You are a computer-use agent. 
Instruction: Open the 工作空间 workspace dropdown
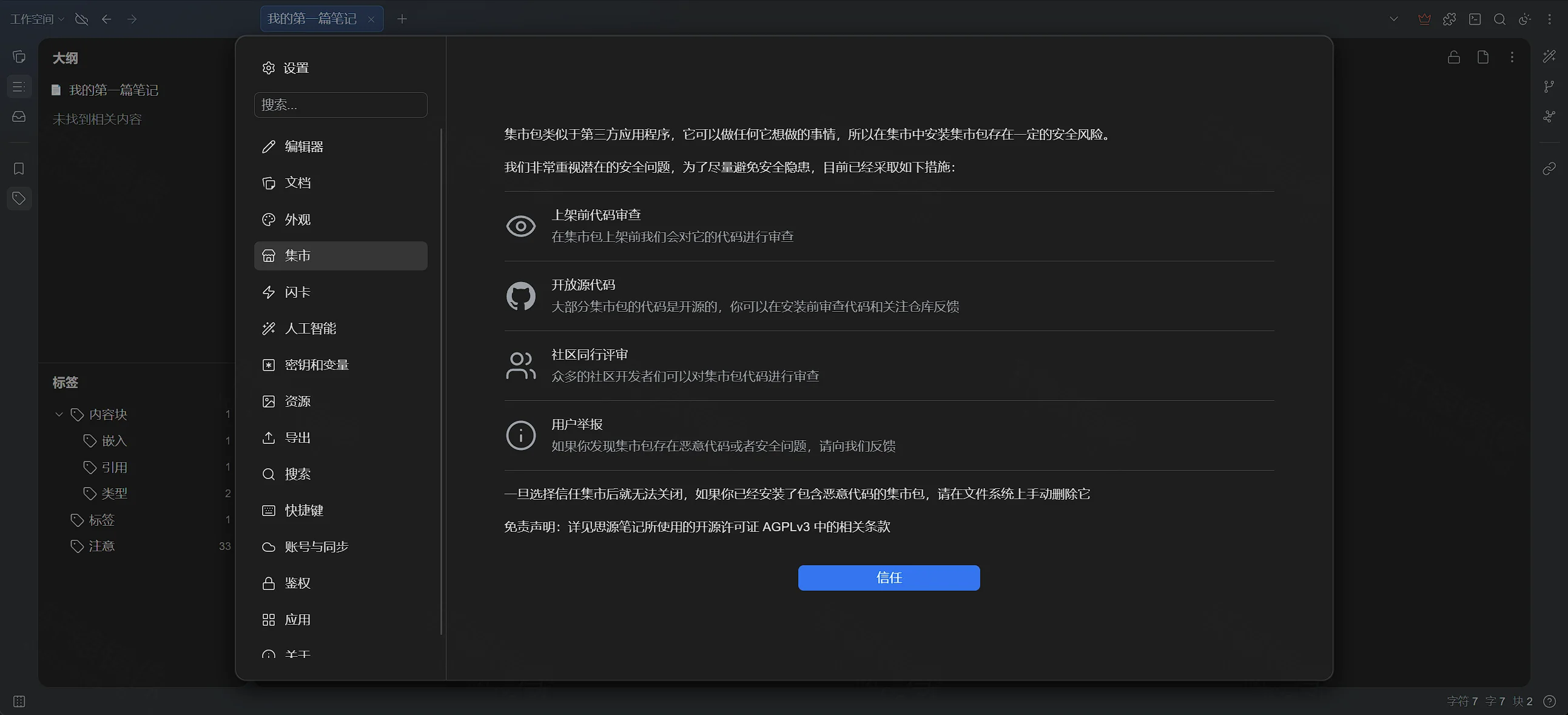pyautogui.click(x=36, y=19)
